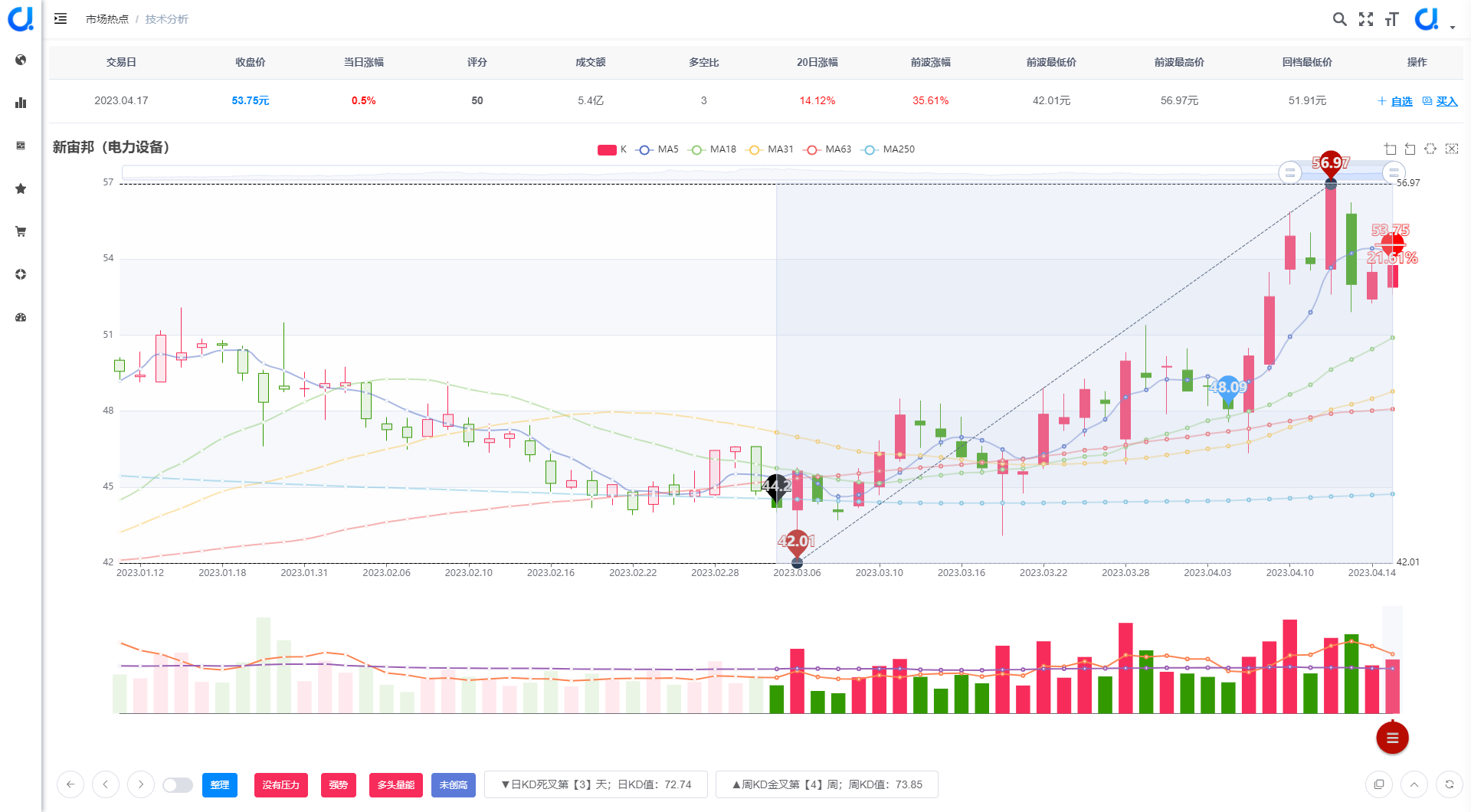Open the shopping cart sidebar icon
The image size is (1471, 812).
[21, 231]
